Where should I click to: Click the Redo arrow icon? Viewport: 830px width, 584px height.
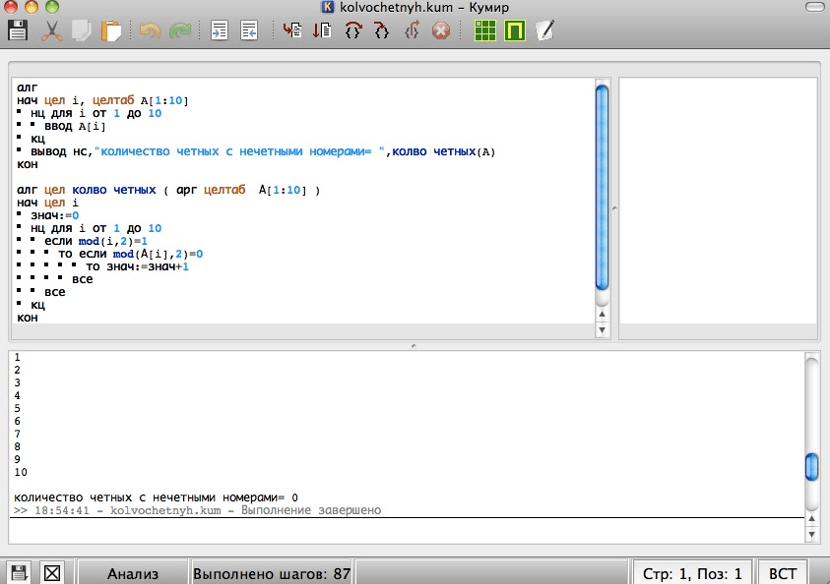tap(180, 31)
